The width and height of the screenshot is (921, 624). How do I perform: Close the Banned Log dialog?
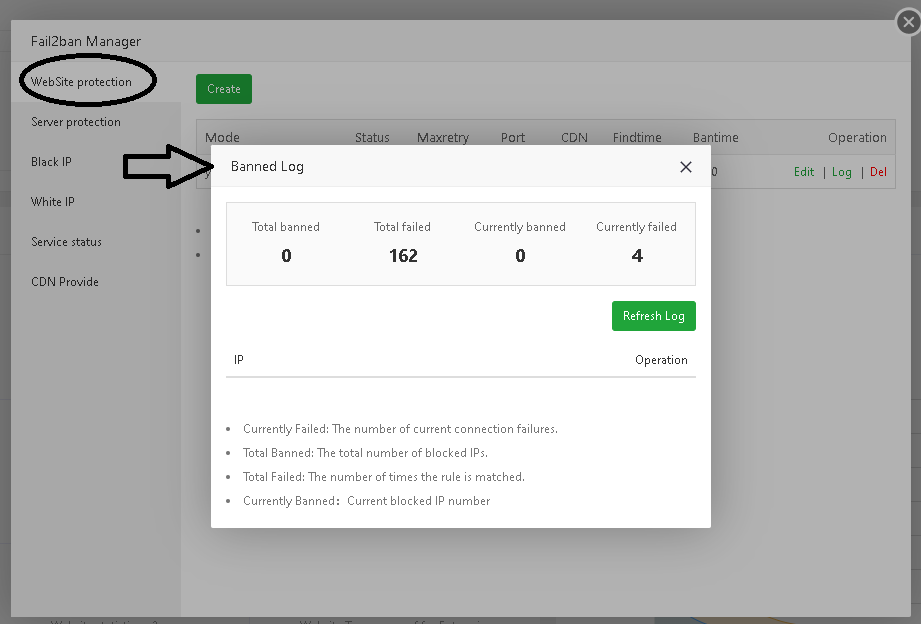[x=685, y=167]
